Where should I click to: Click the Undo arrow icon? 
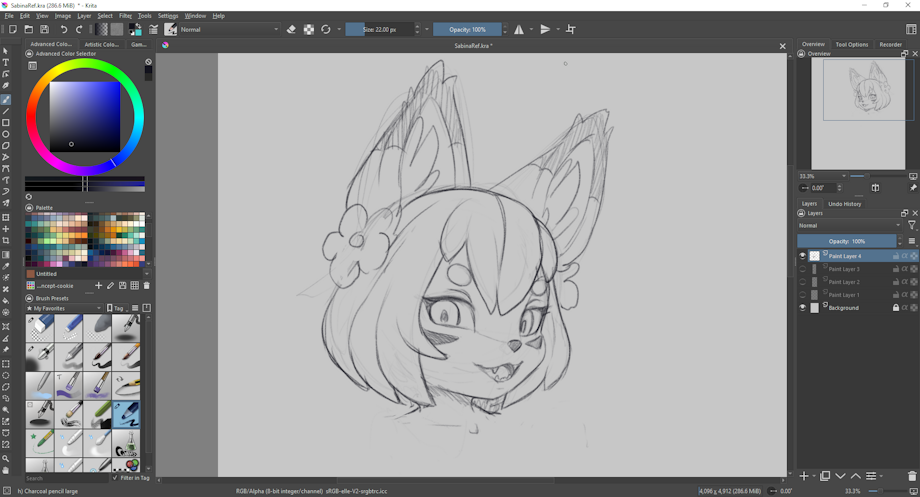[x=64, y=30]
